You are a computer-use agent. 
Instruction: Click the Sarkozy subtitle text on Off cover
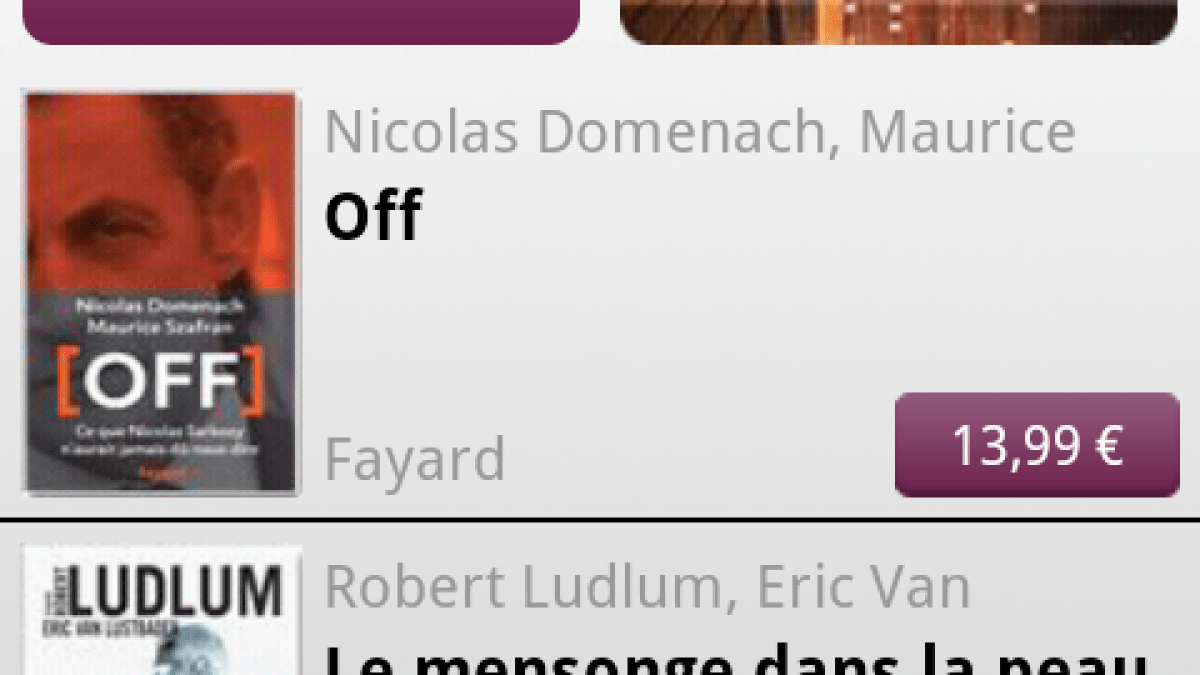162,441
